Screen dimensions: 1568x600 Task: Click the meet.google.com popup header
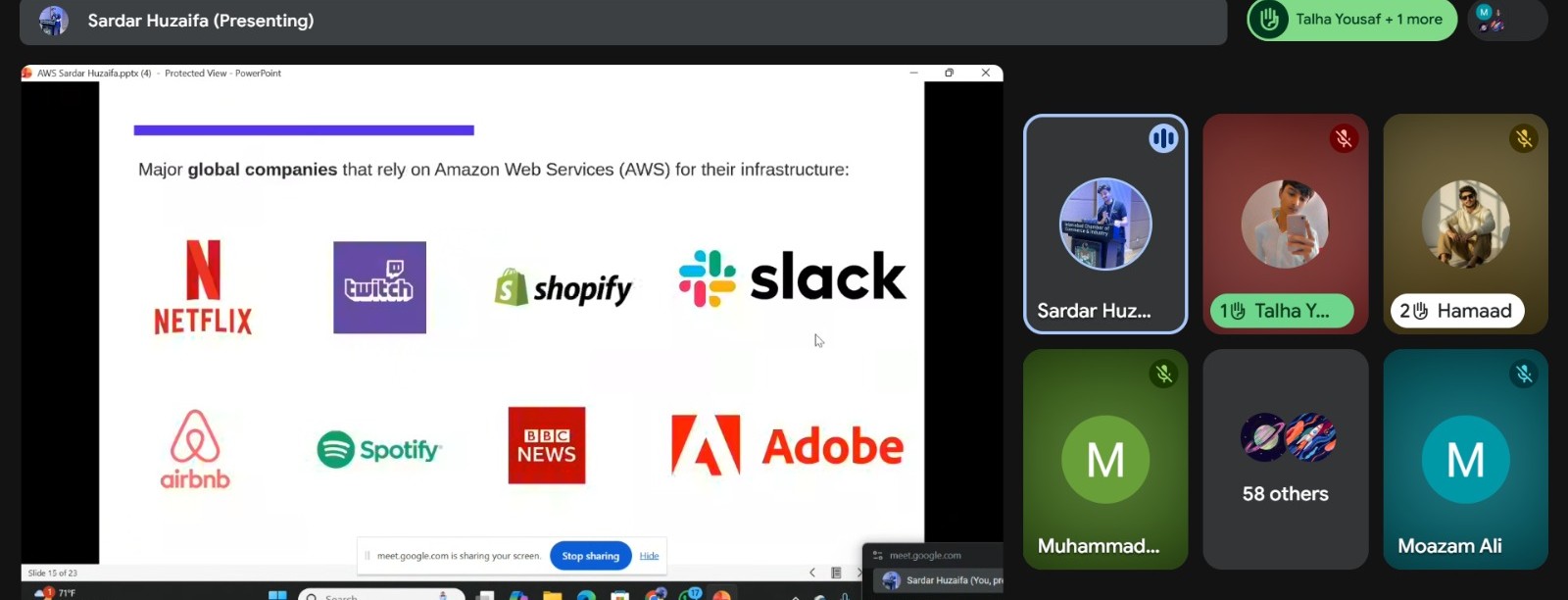(x=925, y=555)
